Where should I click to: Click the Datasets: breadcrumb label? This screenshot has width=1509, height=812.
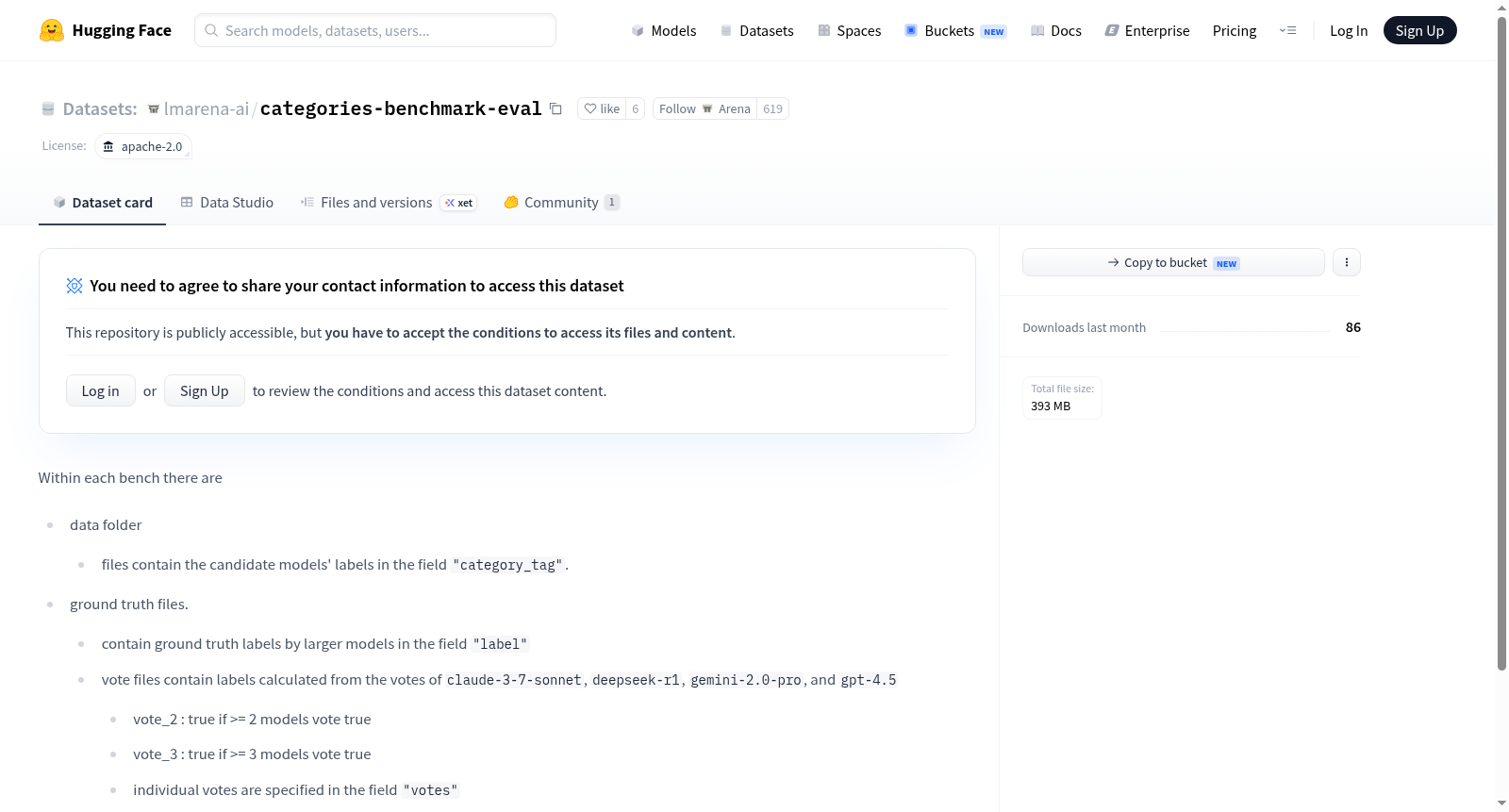coord(100,109)
